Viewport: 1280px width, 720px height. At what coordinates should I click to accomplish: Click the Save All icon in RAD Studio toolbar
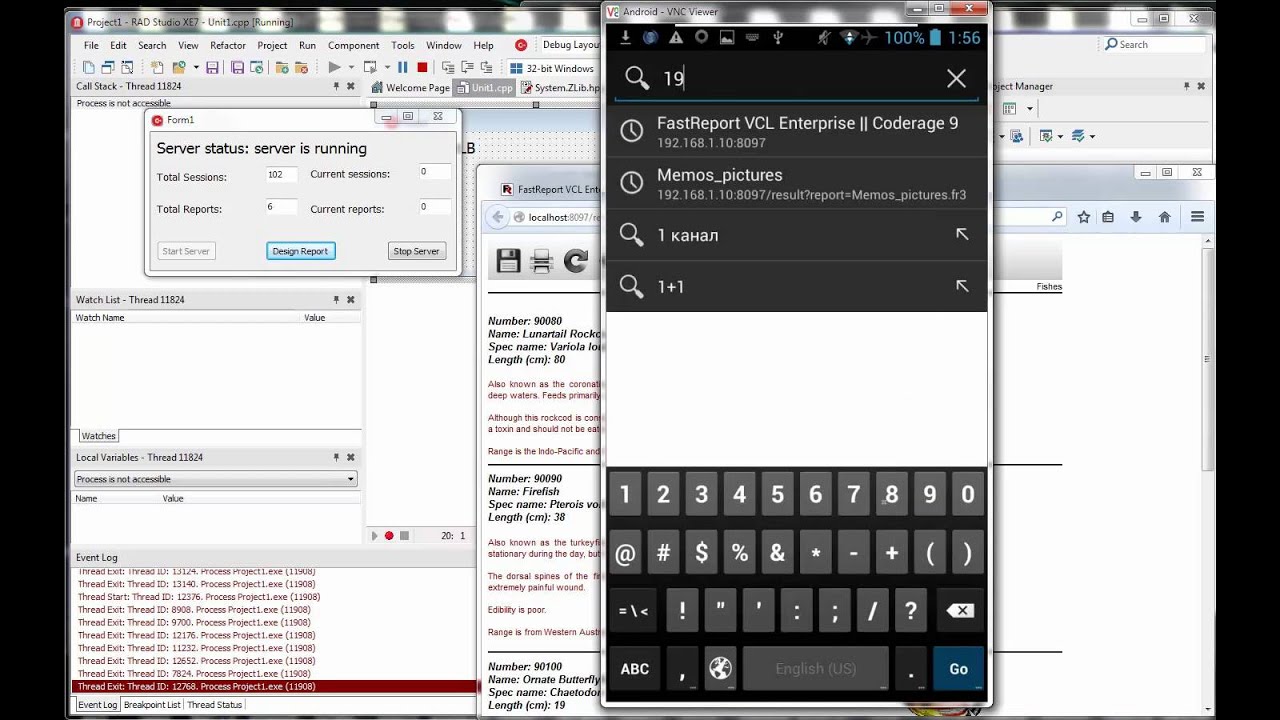pyautogui.click(x=237, y=68)
